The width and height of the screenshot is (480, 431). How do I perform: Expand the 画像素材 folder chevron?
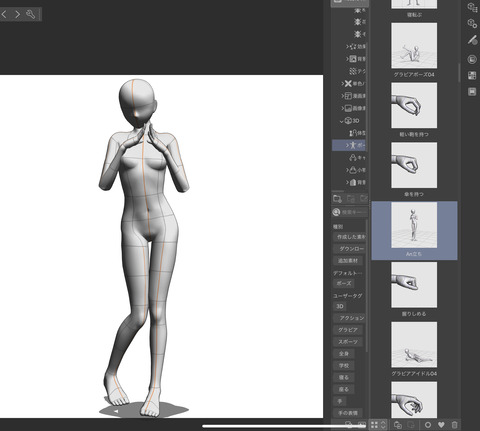342,108
